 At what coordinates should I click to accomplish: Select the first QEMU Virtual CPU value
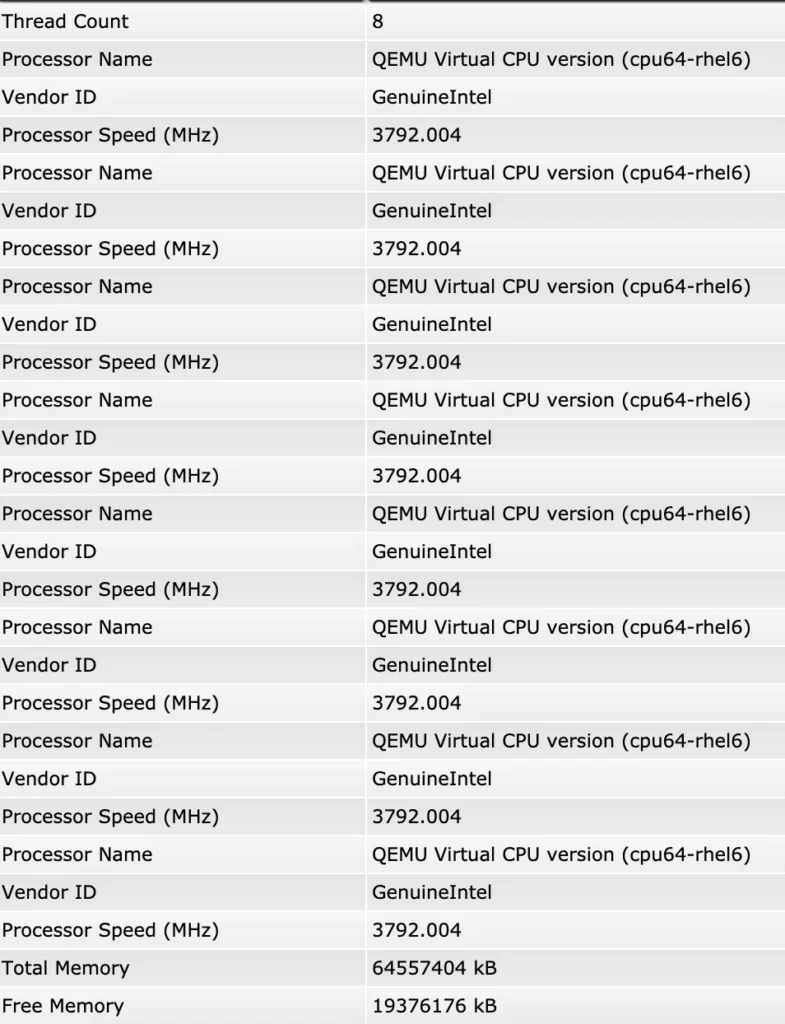(x=561, y=60)
